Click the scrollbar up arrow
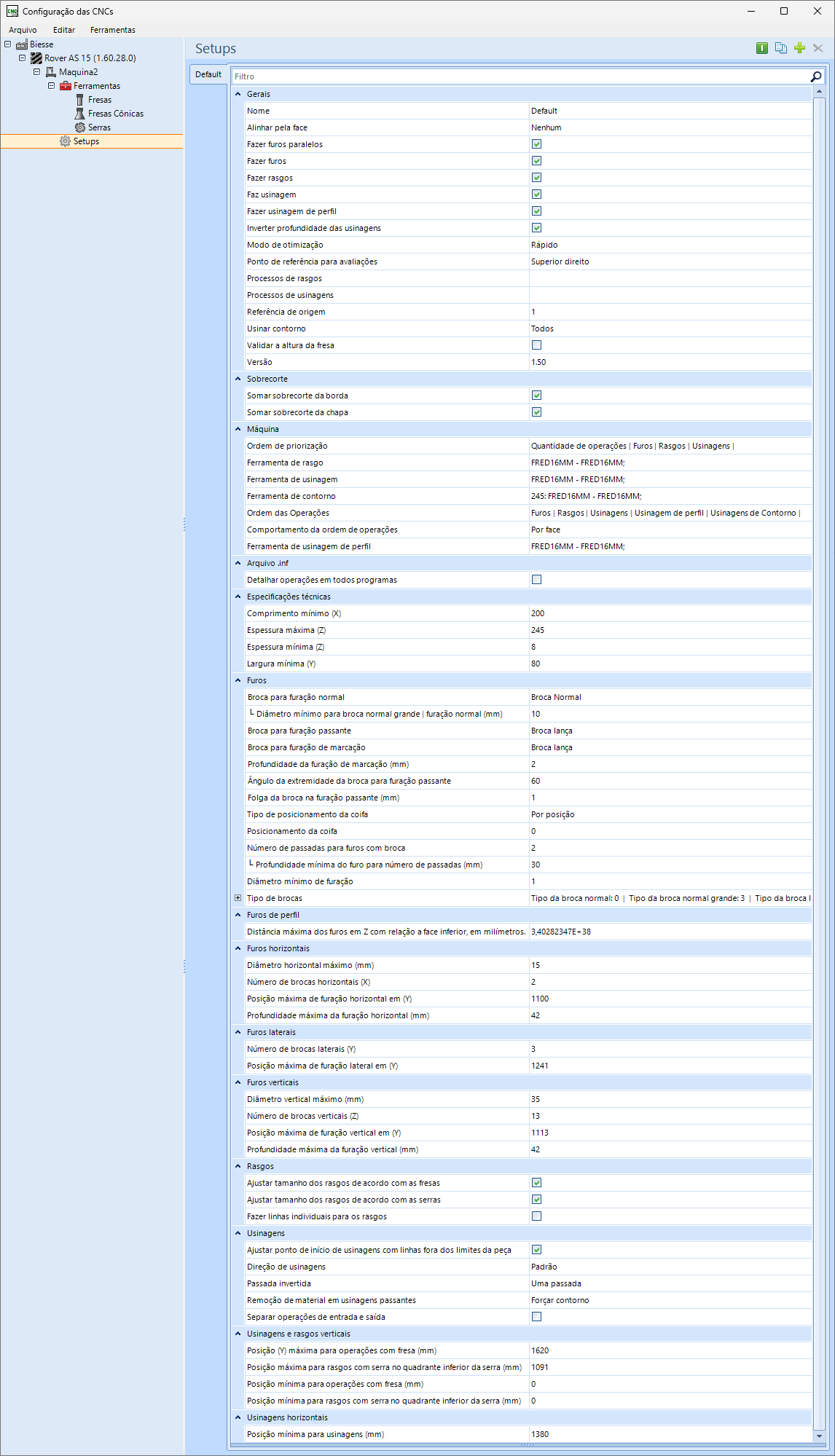This screenshot has height=1456, width=835. (819, 92)
